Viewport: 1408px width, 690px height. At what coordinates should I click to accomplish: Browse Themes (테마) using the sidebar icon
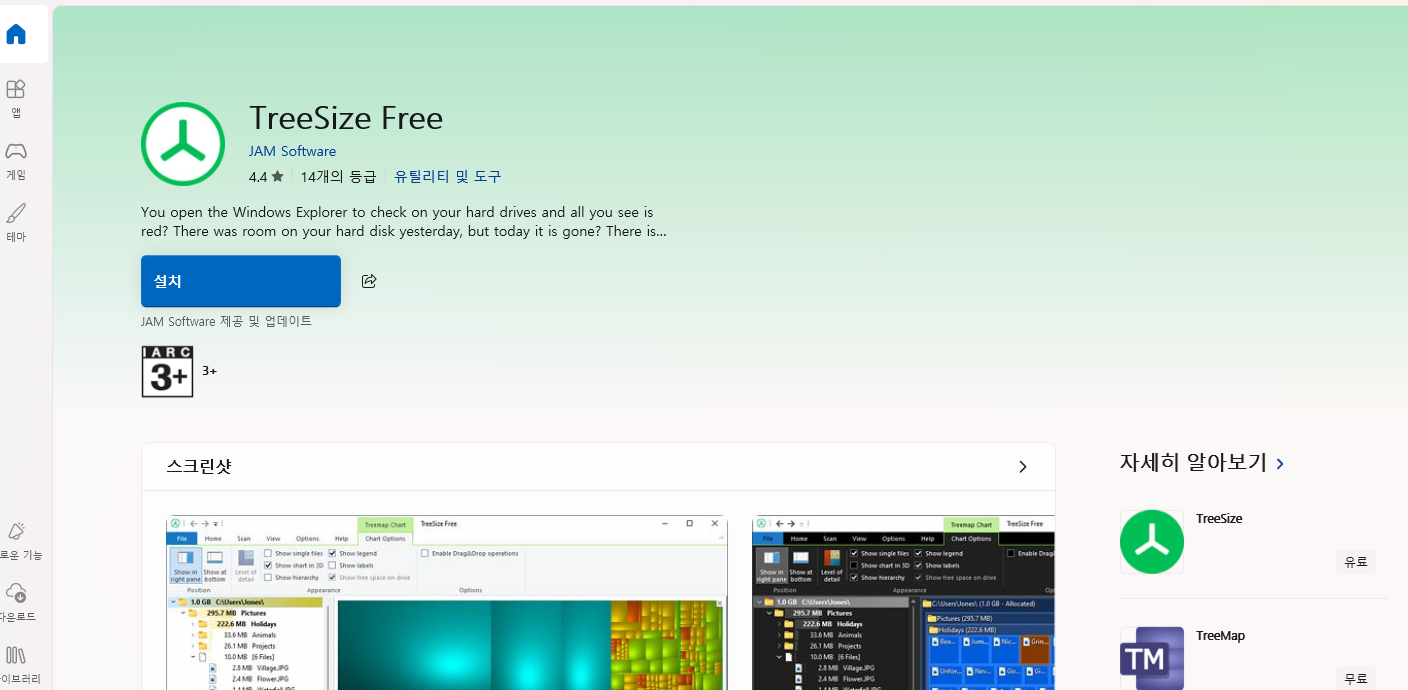15,222
